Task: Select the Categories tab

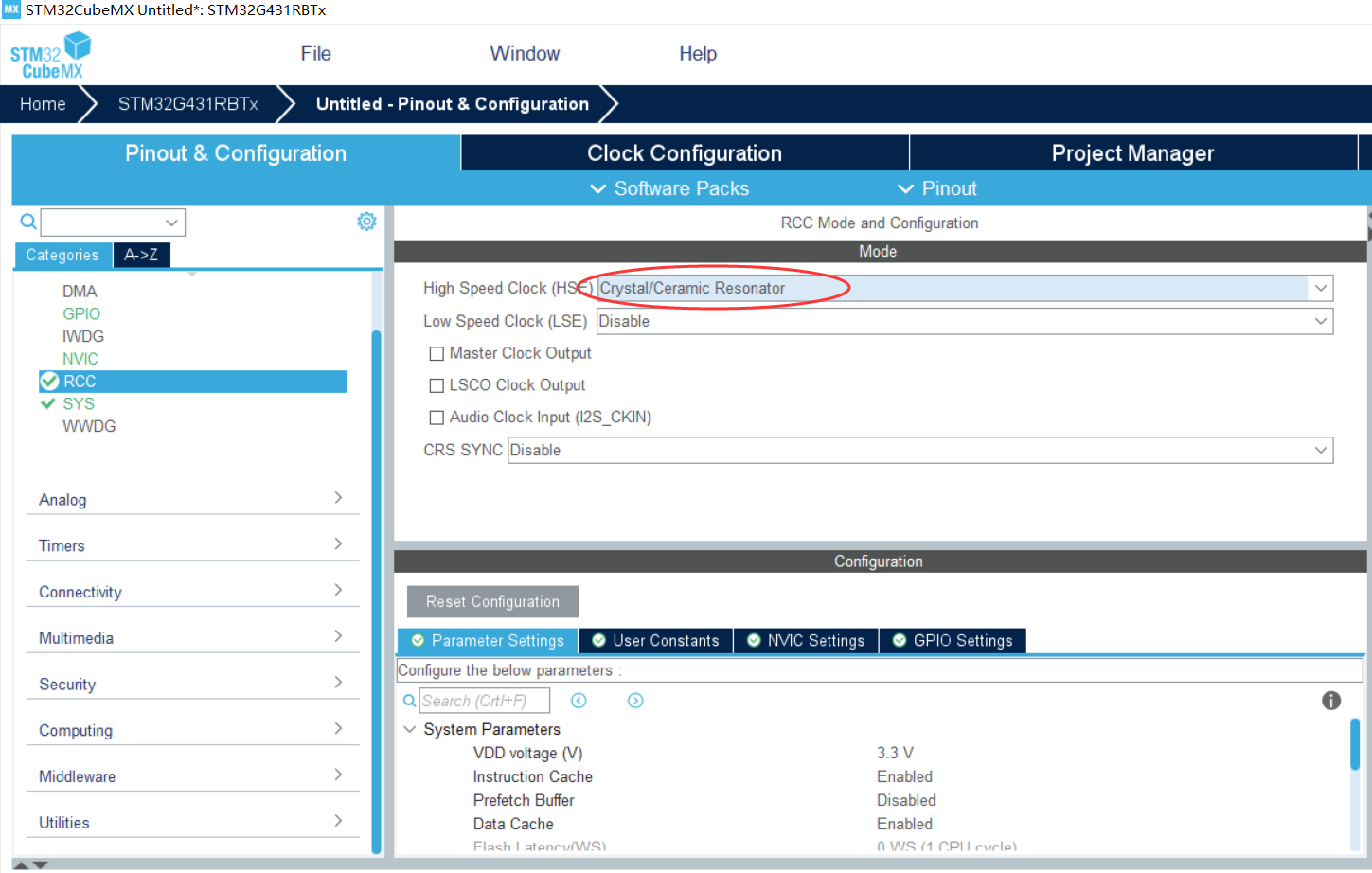Action: click(x=62, y=255)
